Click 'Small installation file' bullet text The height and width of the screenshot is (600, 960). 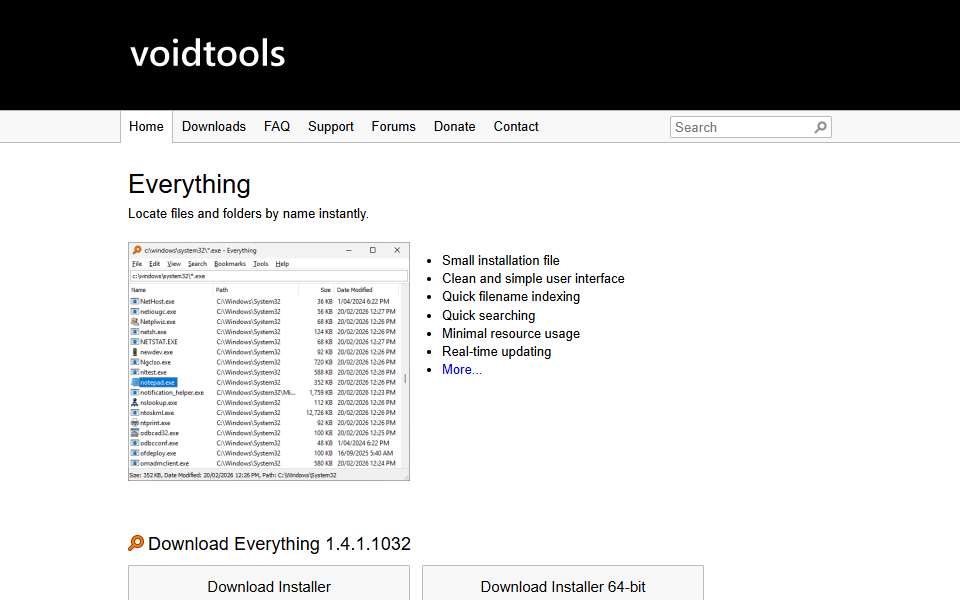[501, 261]
